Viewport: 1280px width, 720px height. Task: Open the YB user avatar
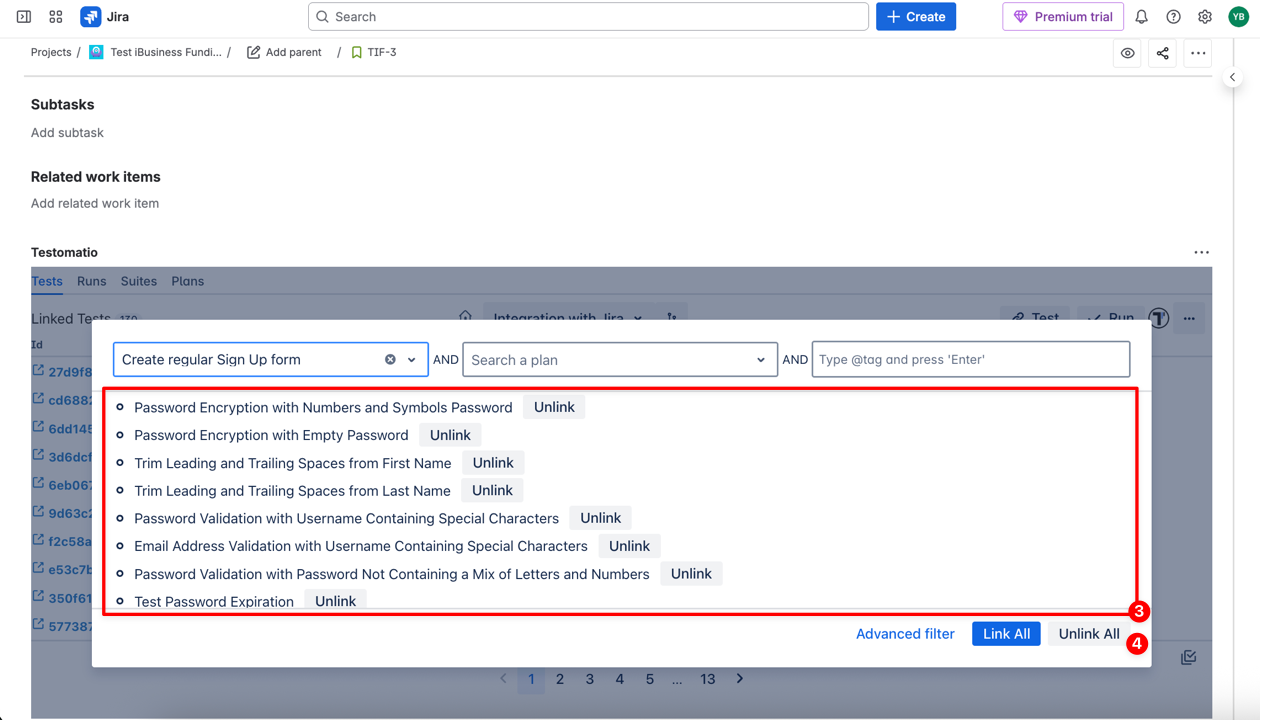point(1238,17)
